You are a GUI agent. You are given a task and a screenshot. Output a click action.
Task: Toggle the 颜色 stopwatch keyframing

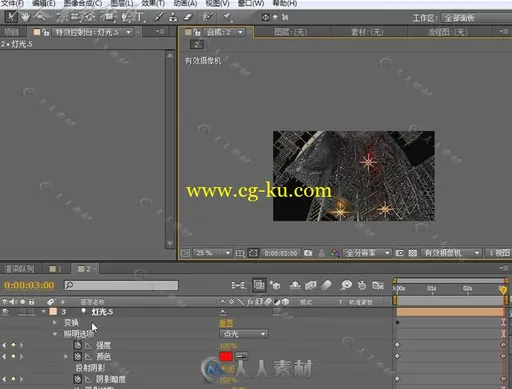click(x=77, y=356)
